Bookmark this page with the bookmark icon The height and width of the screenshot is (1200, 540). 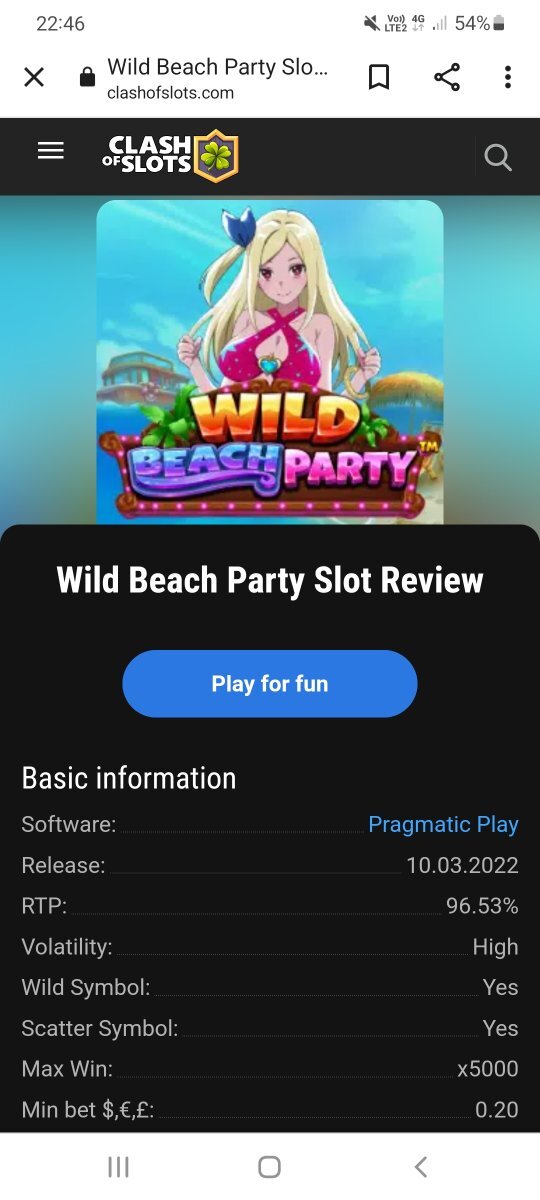[379, 77]
